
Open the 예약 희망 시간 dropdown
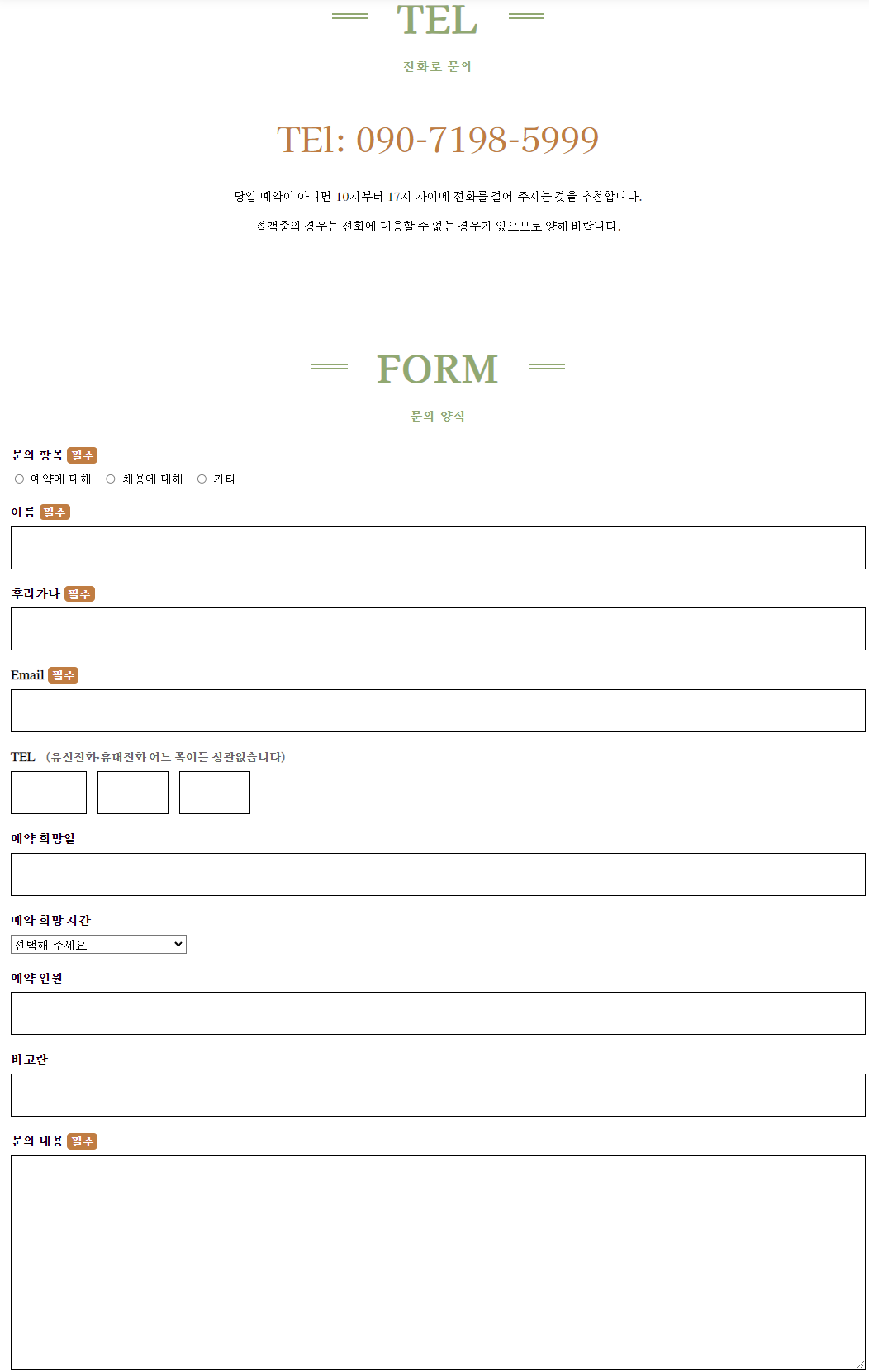coord(97,944)
